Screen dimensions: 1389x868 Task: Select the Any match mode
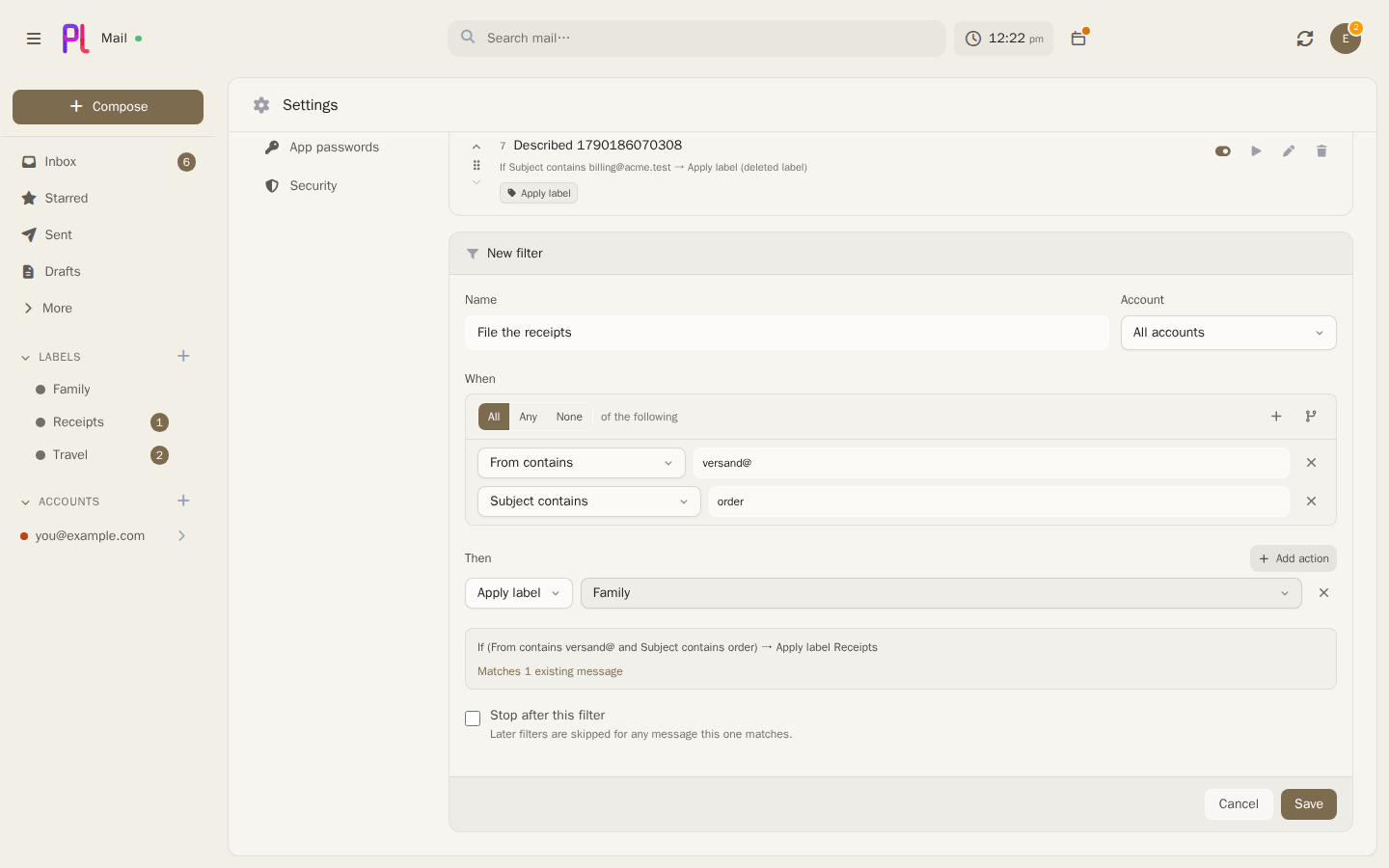click(x=528, y=417)
